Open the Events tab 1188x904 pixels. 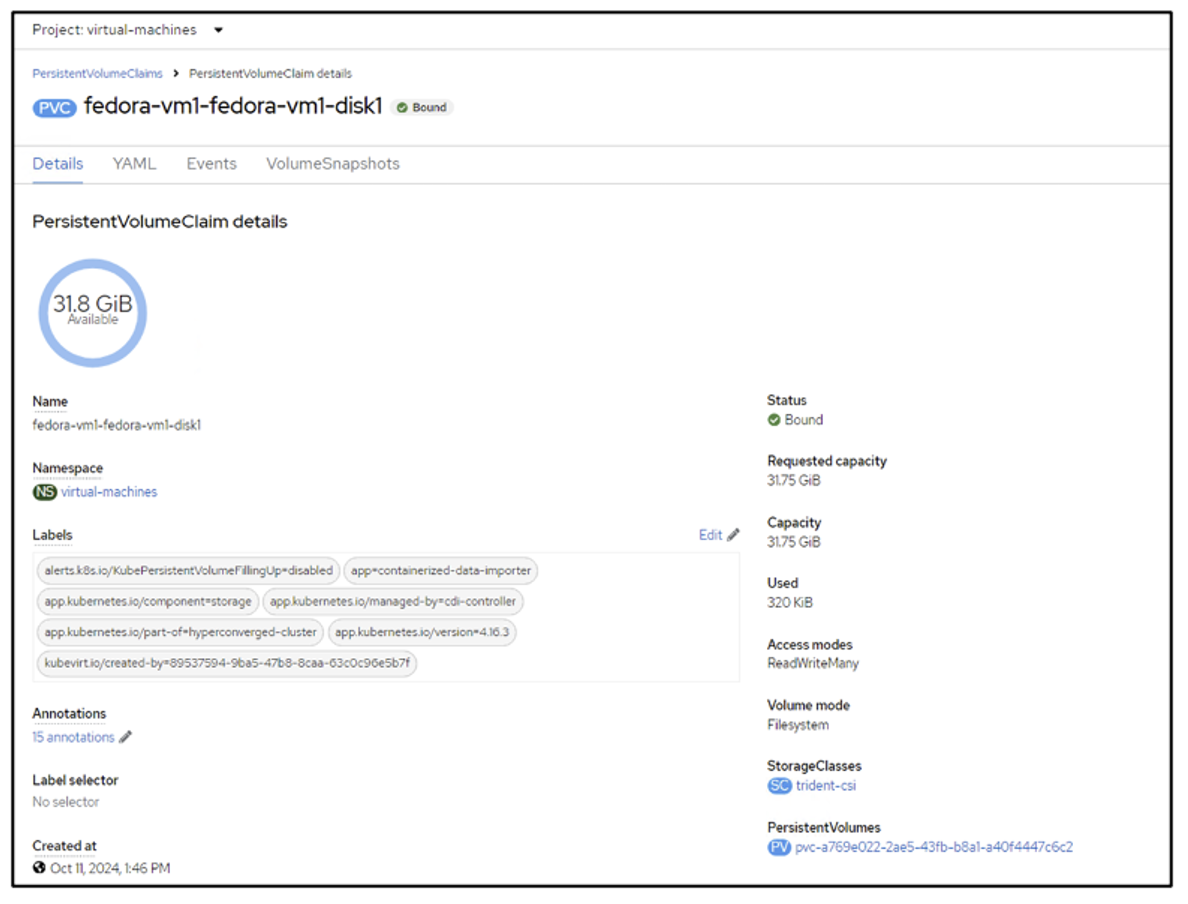pos(211,163)
